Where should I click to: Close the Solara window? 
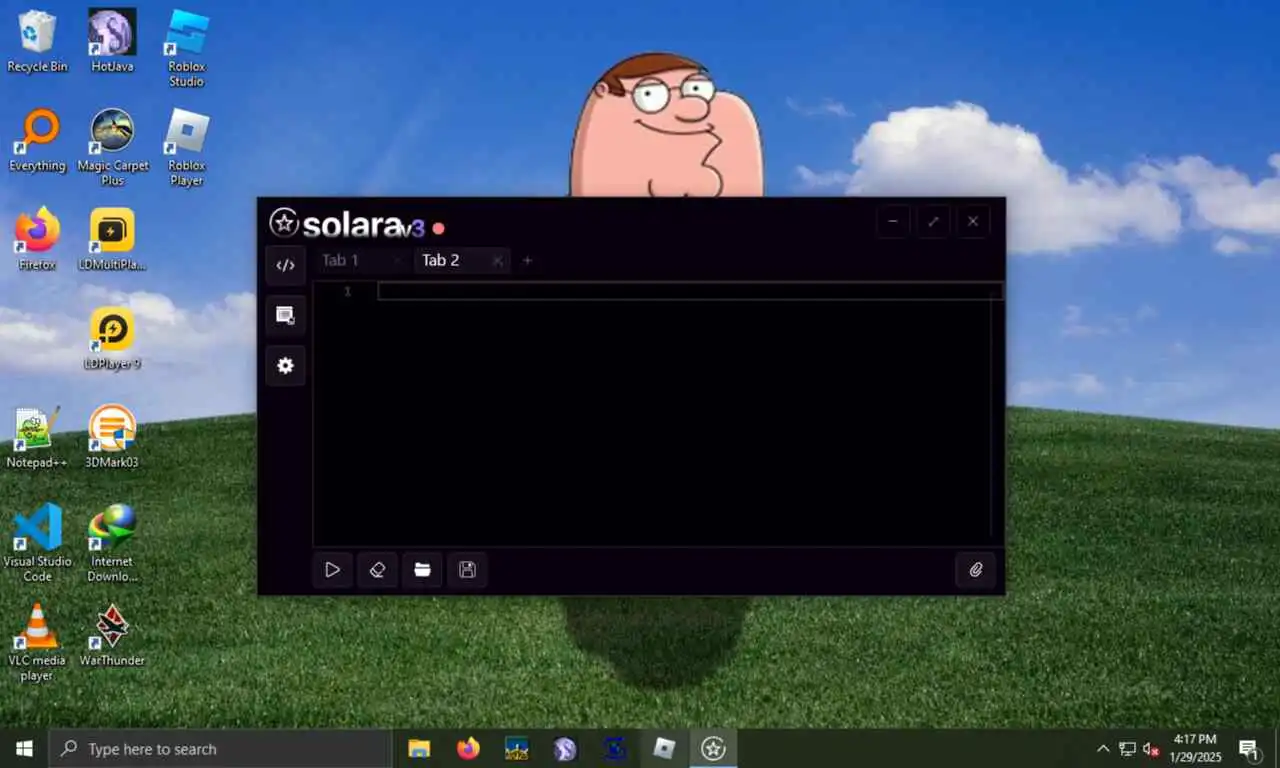[973, 221]
